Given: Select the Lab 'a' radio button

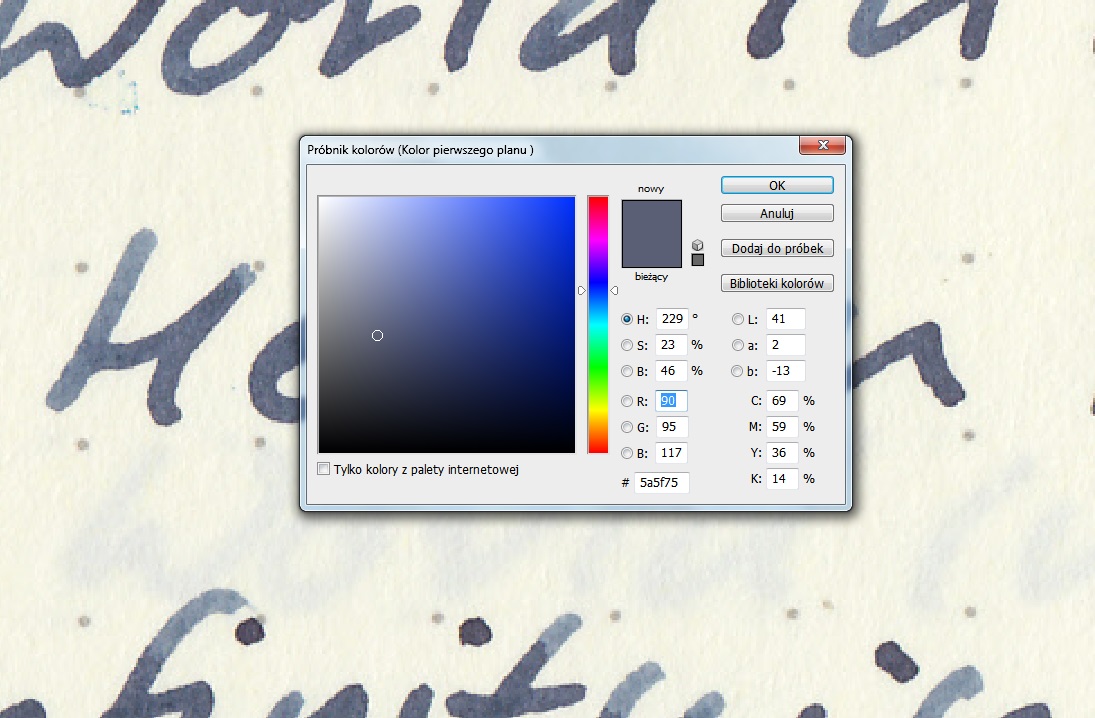Looking at the screenshot, I should tap(738, 345).
